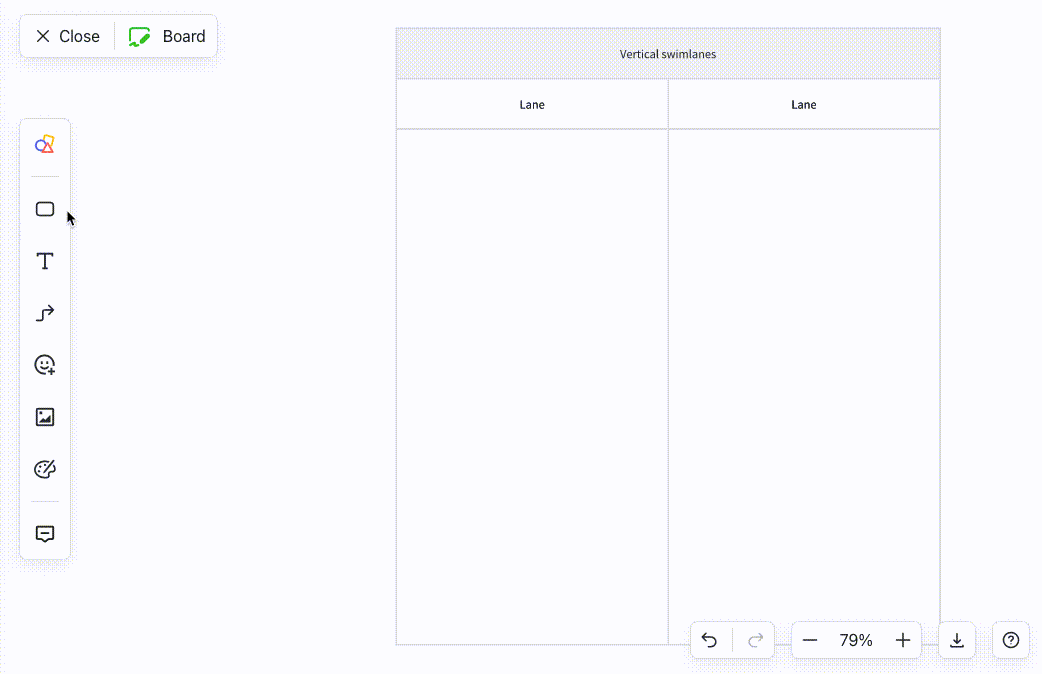This screenshot has height=674, width=1042.
Task: Open the 79% zoom level menu
Action: pyautogui.click(x=856, y=640)
